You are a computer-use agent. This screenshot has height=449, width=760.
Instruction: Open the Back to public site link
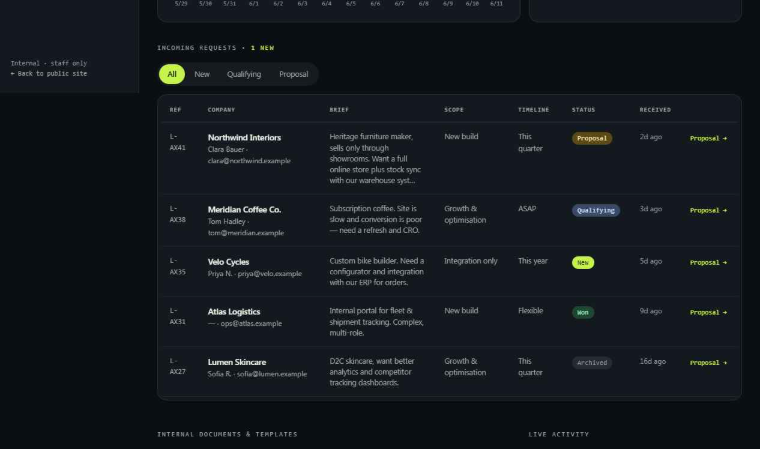(49, 74)
